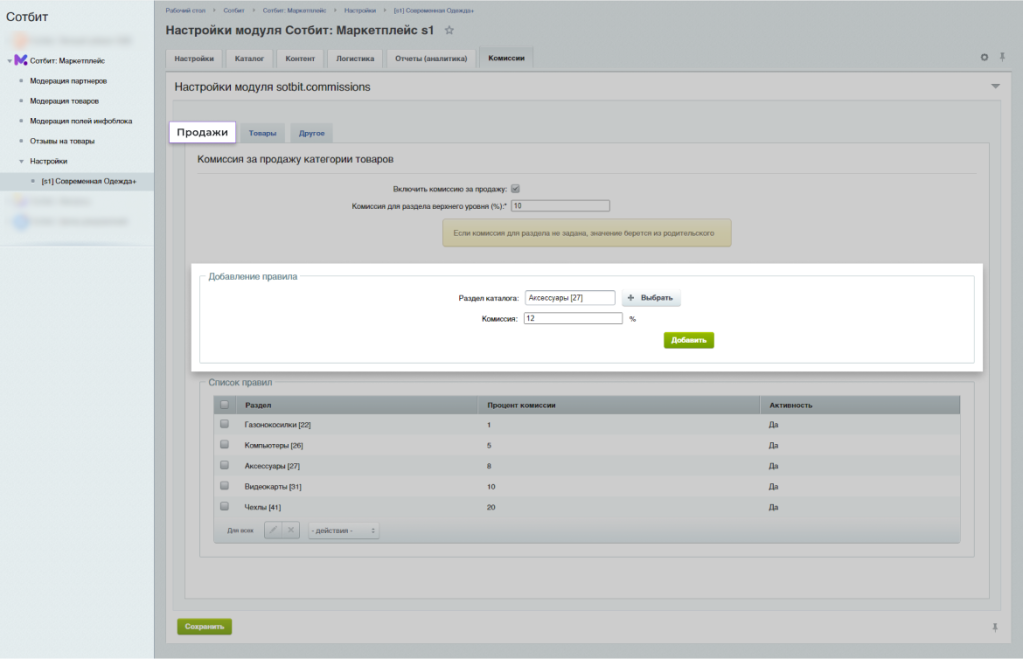Tick the checkbox for Газонокосилки [22]
This screenshot has height=659, width=1023.
click(224, 424)
